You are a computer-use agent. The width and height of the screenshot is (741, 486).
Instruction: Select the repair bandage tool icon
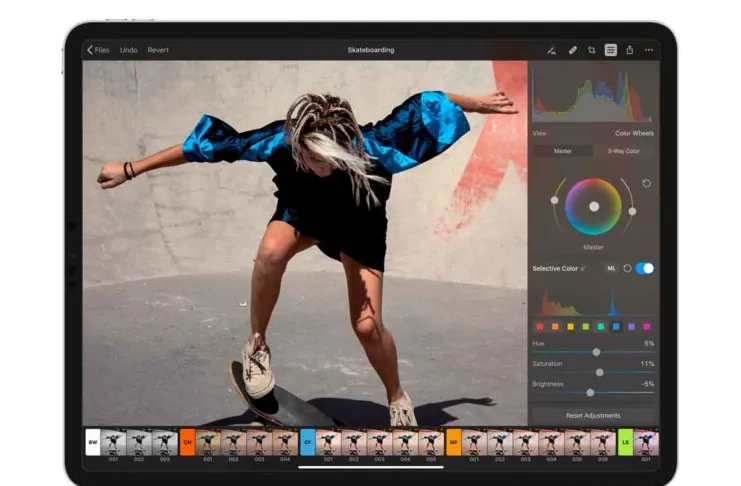[573, 49]
